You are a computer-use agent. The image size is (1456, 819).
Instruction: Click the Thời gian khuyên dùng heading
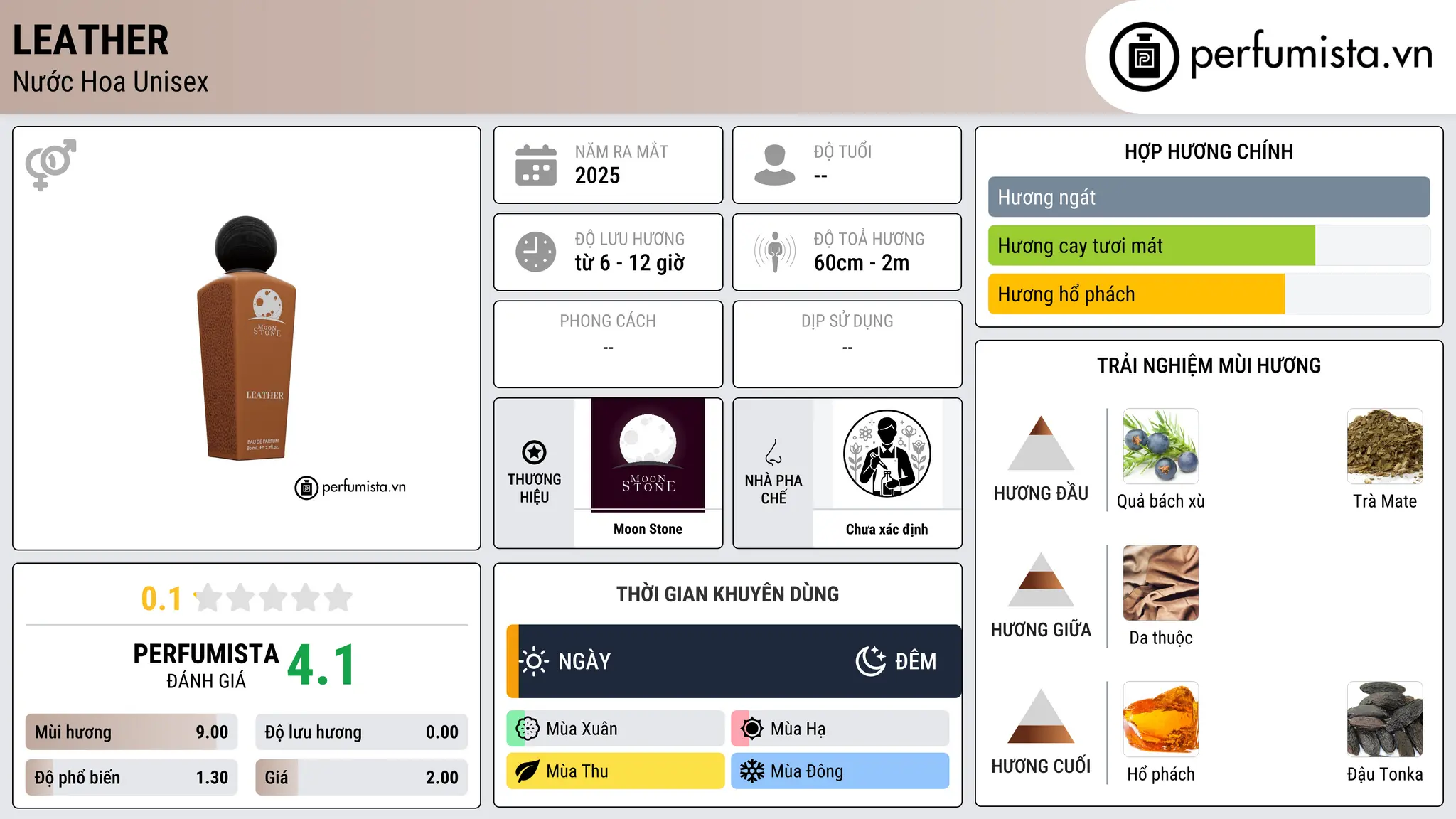(727, 594)
